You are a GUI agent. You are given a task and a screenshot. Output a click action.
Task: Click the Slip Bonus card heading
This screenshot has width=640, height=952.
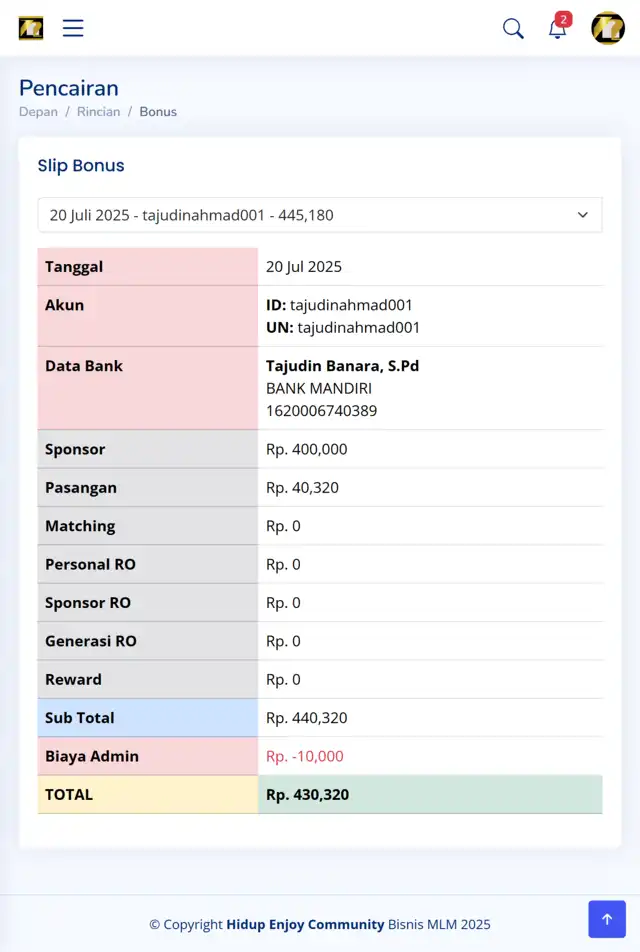(x=81, y=165)
